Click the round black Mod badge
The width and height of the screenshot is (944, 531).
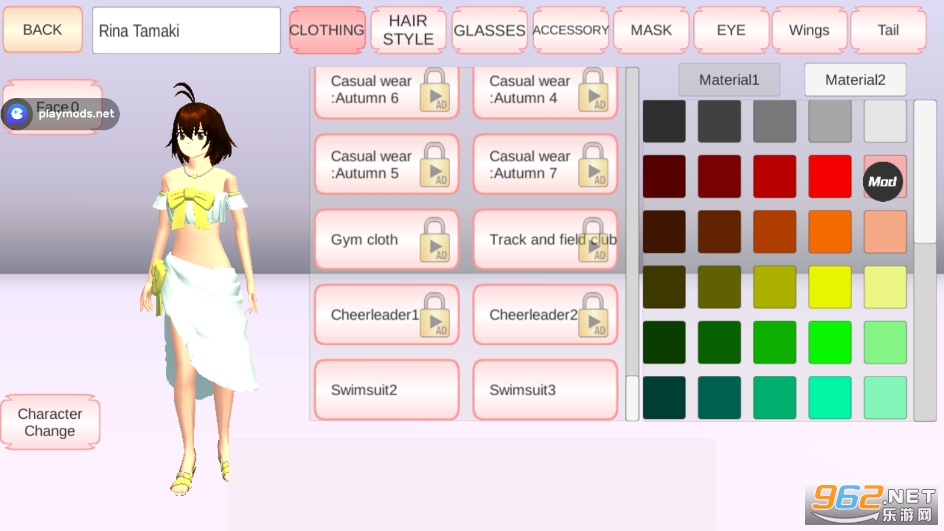coord(883,181)
